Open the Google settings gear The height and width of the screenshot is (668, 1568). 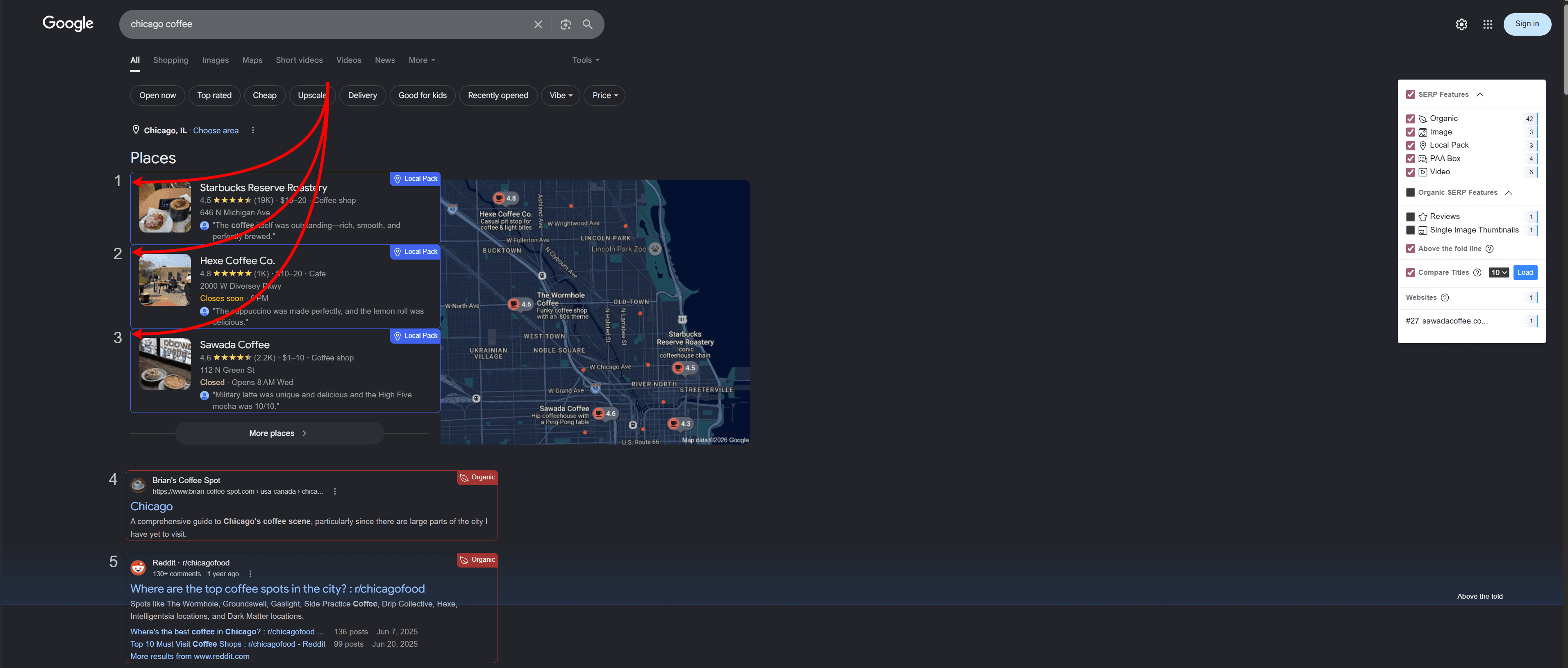[x=1461, y=24]
